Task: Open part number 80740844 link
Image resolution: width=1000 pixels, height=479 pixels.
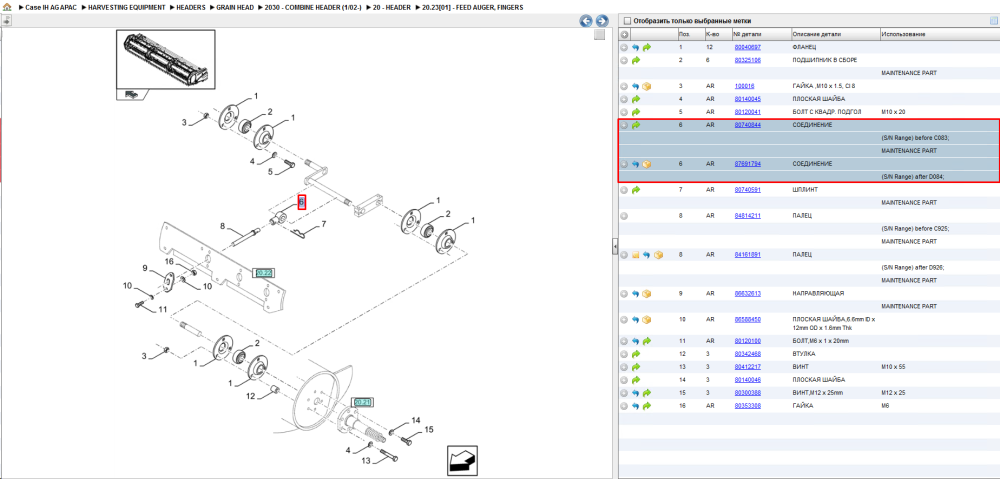Action: (747, 125)
